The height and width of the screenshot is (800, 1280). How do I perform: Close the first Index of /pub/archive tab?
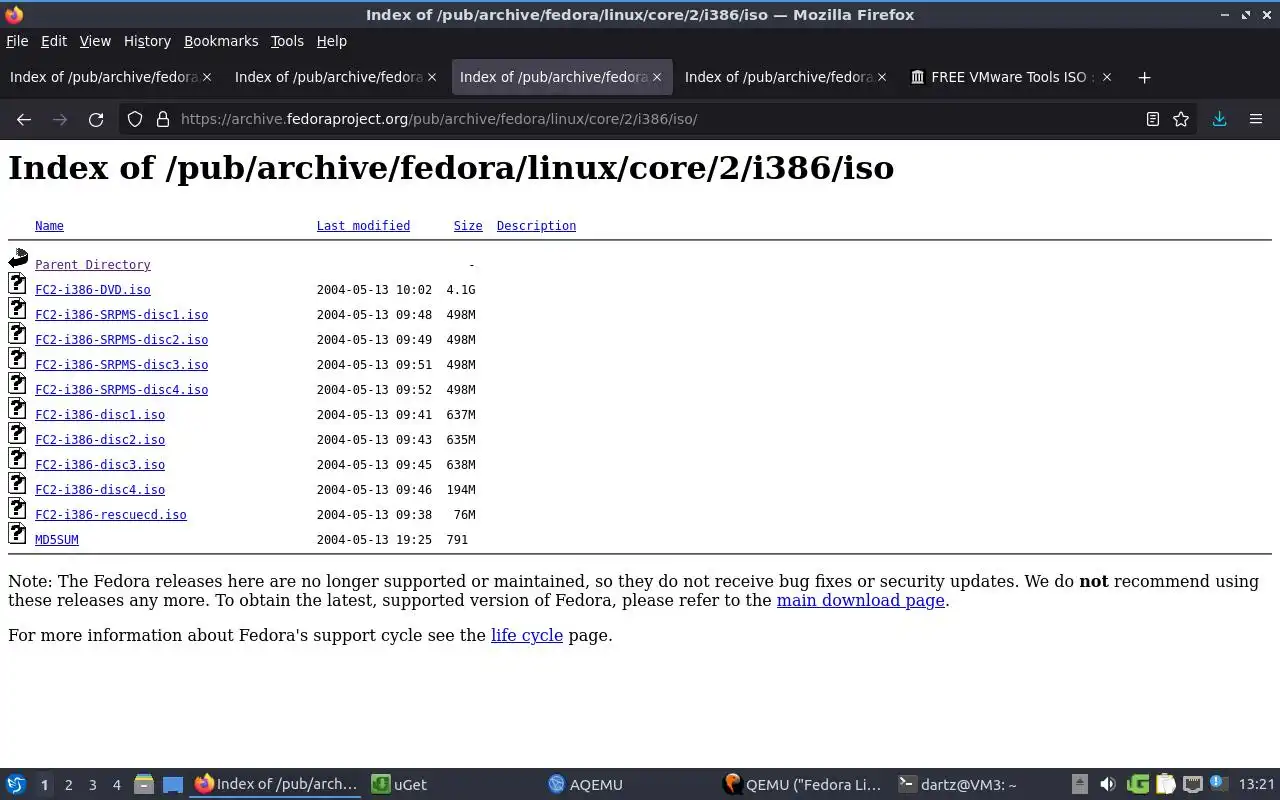207,77
